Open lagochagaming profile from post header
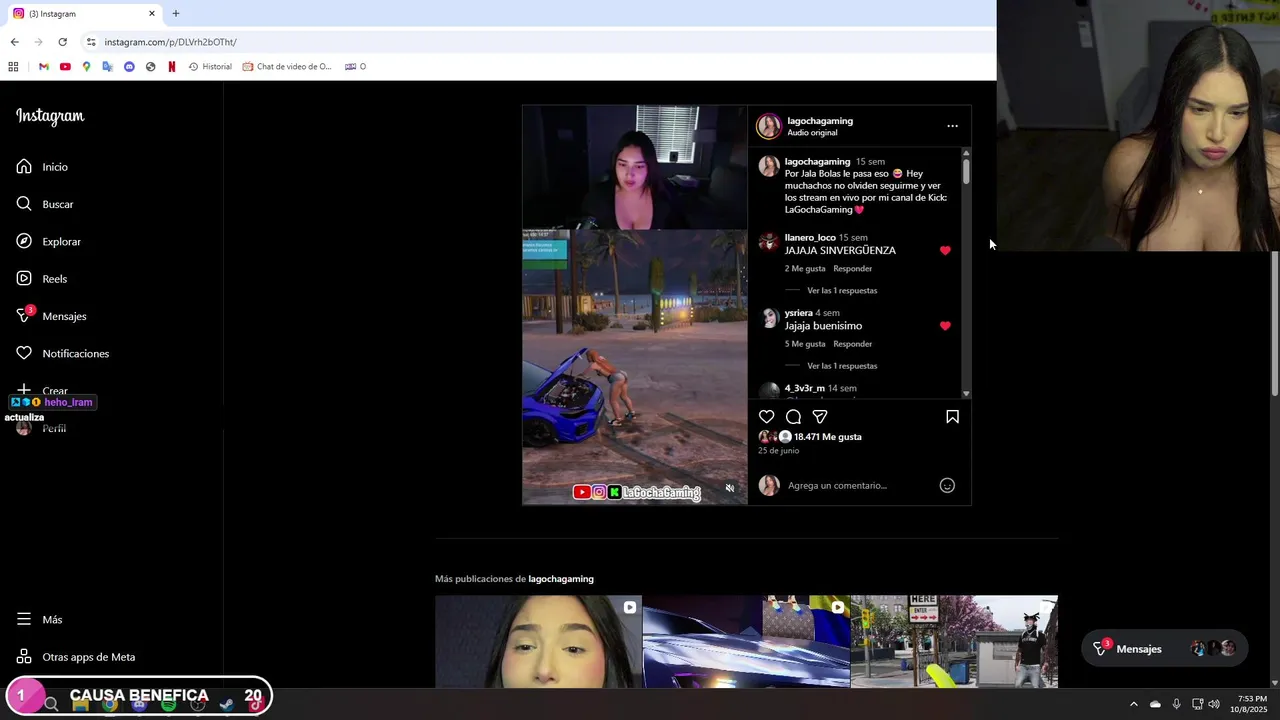Screen dimensions: 1280x720 pos(820,121)
